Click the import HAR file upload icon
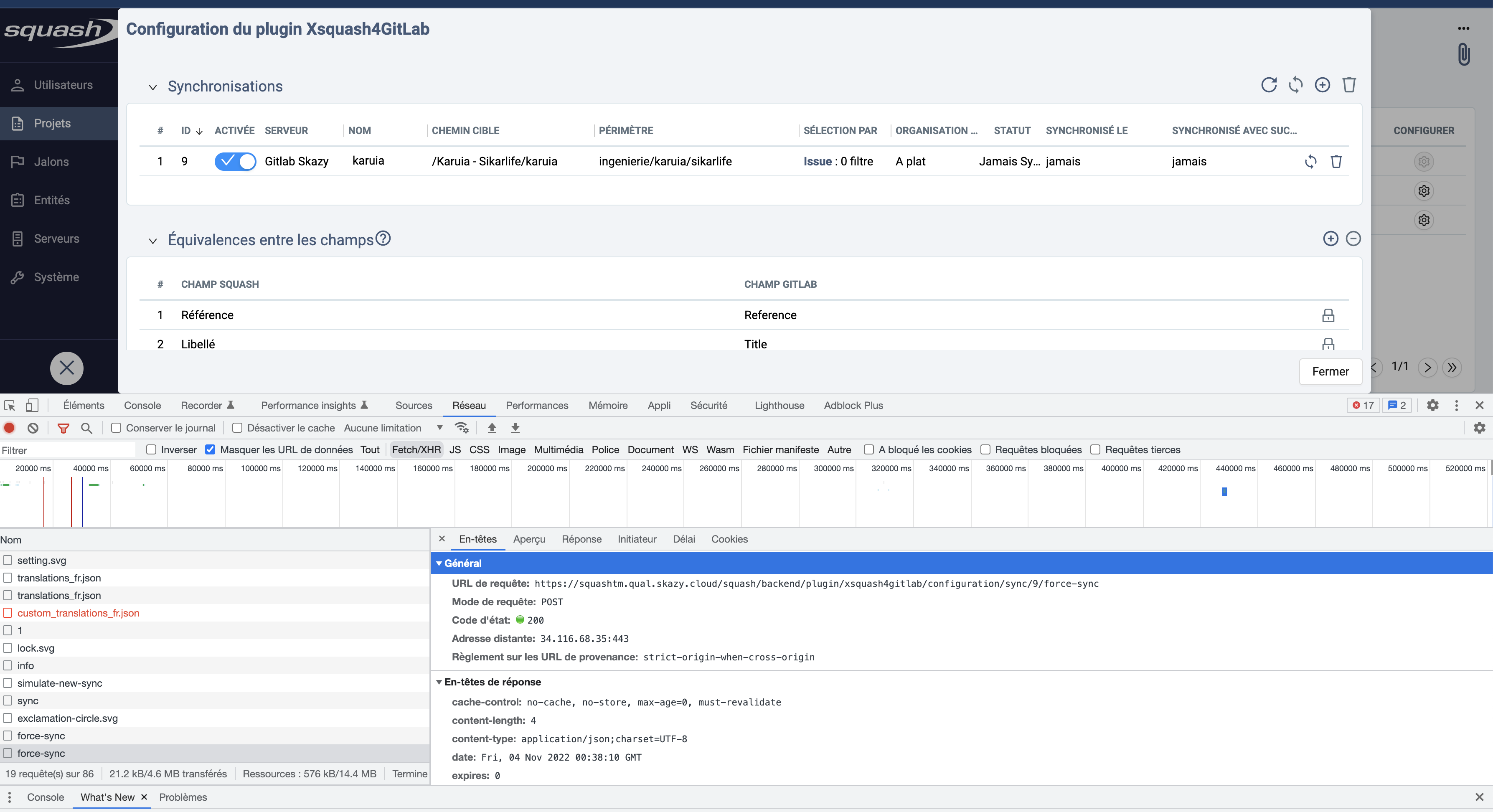The image size is (1493, 812). (492, 428)
